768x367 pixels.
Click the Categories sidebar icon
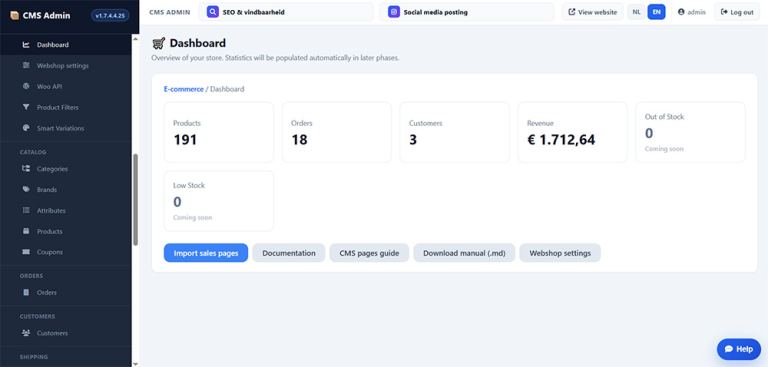[x=26, y=169]
